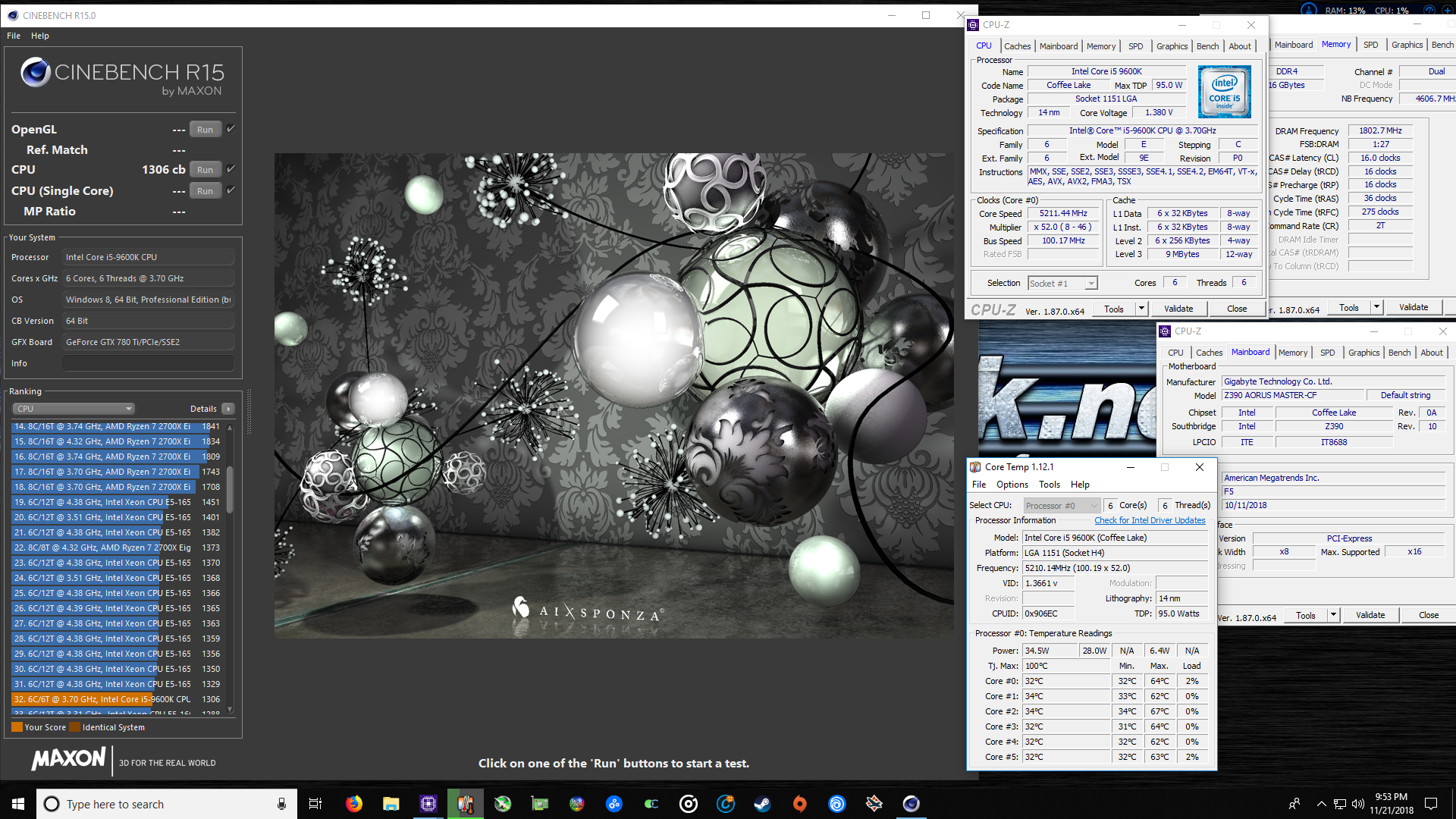The height and width of the screenshot is (819, 1456).
Task: Open the SPD tab in the CPU-Z Mainboard window
Action: 1327,353
